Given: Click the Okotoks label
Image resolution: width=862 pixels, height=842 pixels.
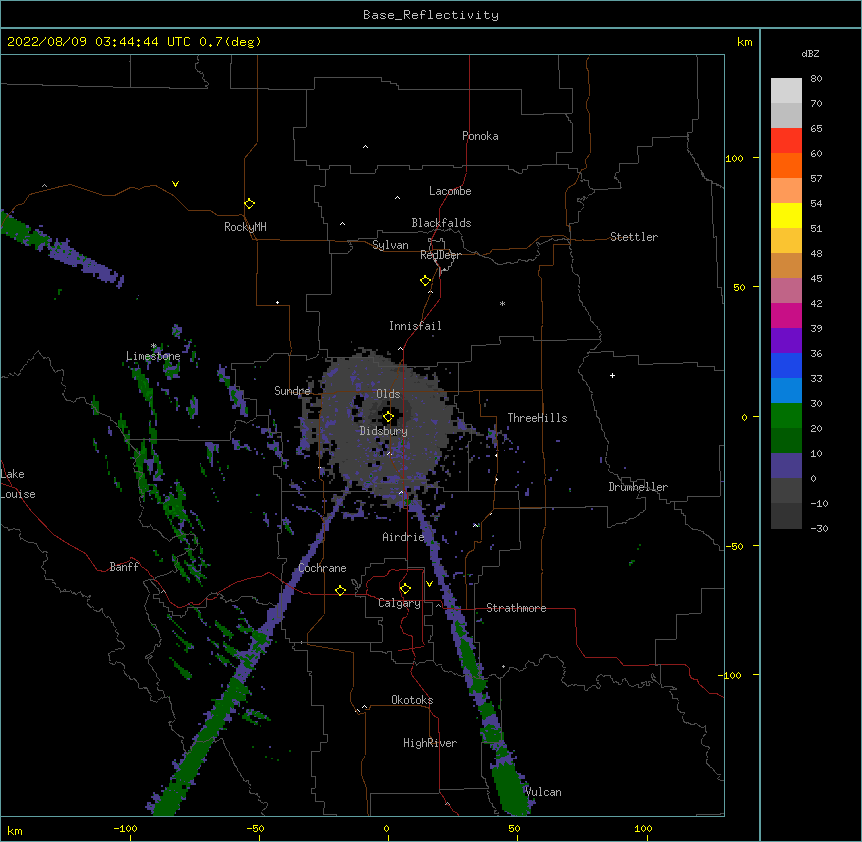Looking at the screenshot, I should click(x=412, y=700).
